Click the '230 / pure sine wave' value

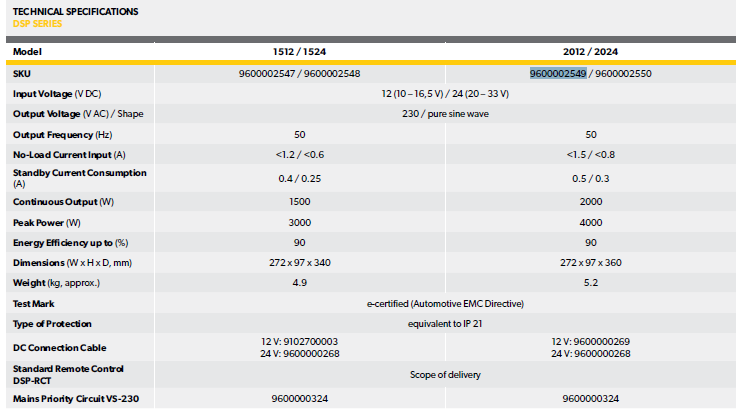pos(445,113)
